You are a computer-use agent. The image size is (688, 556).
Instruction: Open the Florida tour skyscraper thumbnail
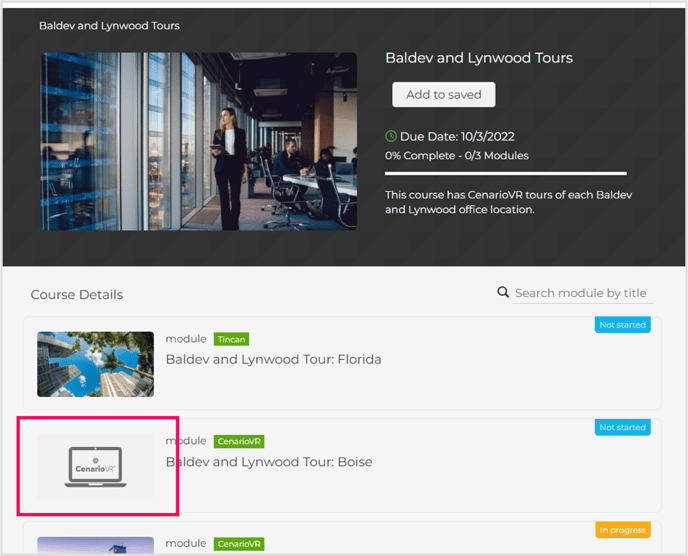click(x=95, y=364)
